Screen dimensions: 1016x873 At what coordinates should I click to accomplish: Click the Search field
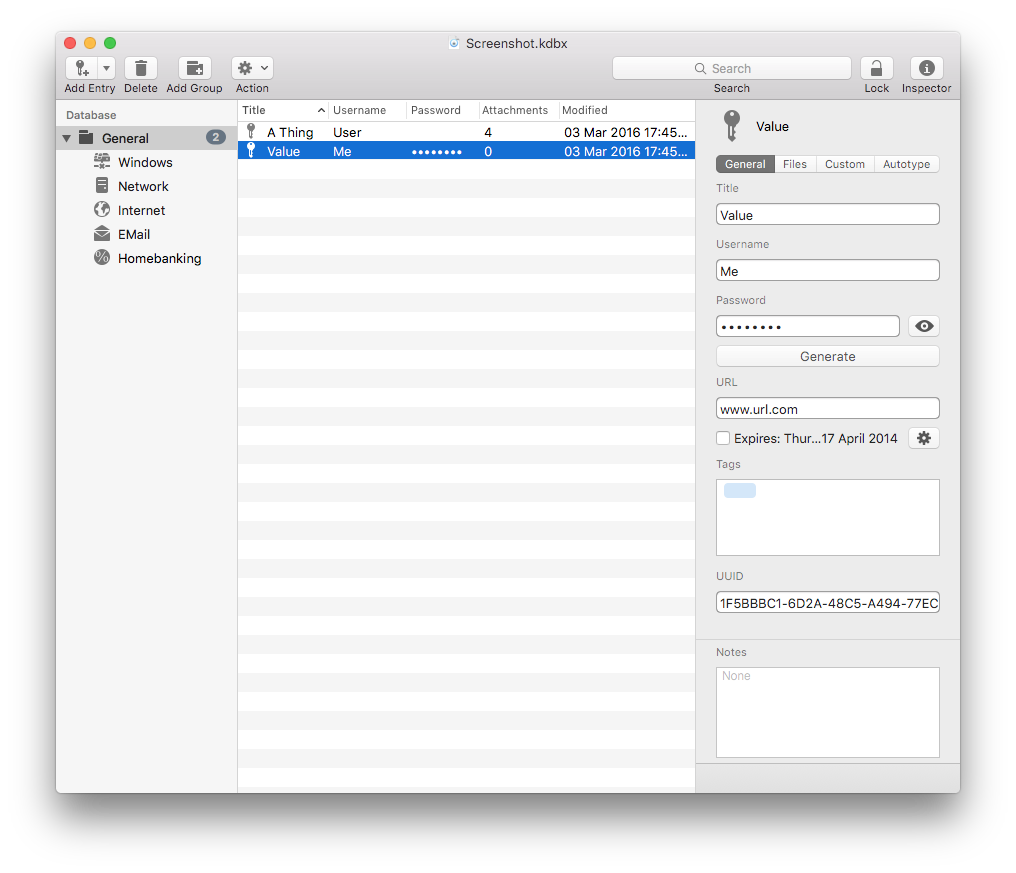click(731, 68)
